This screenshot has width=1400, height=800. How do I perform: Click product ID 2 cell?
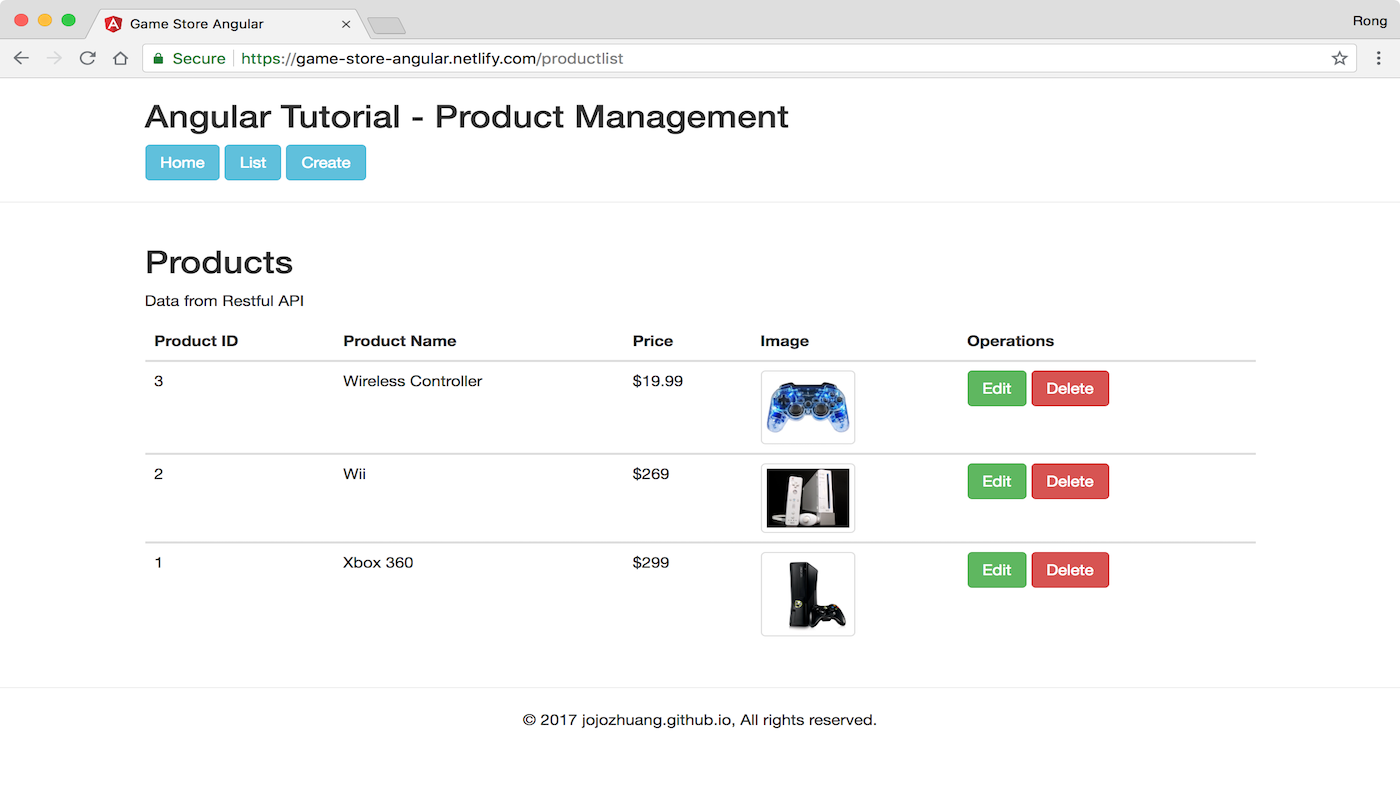(x=159, y=474)
